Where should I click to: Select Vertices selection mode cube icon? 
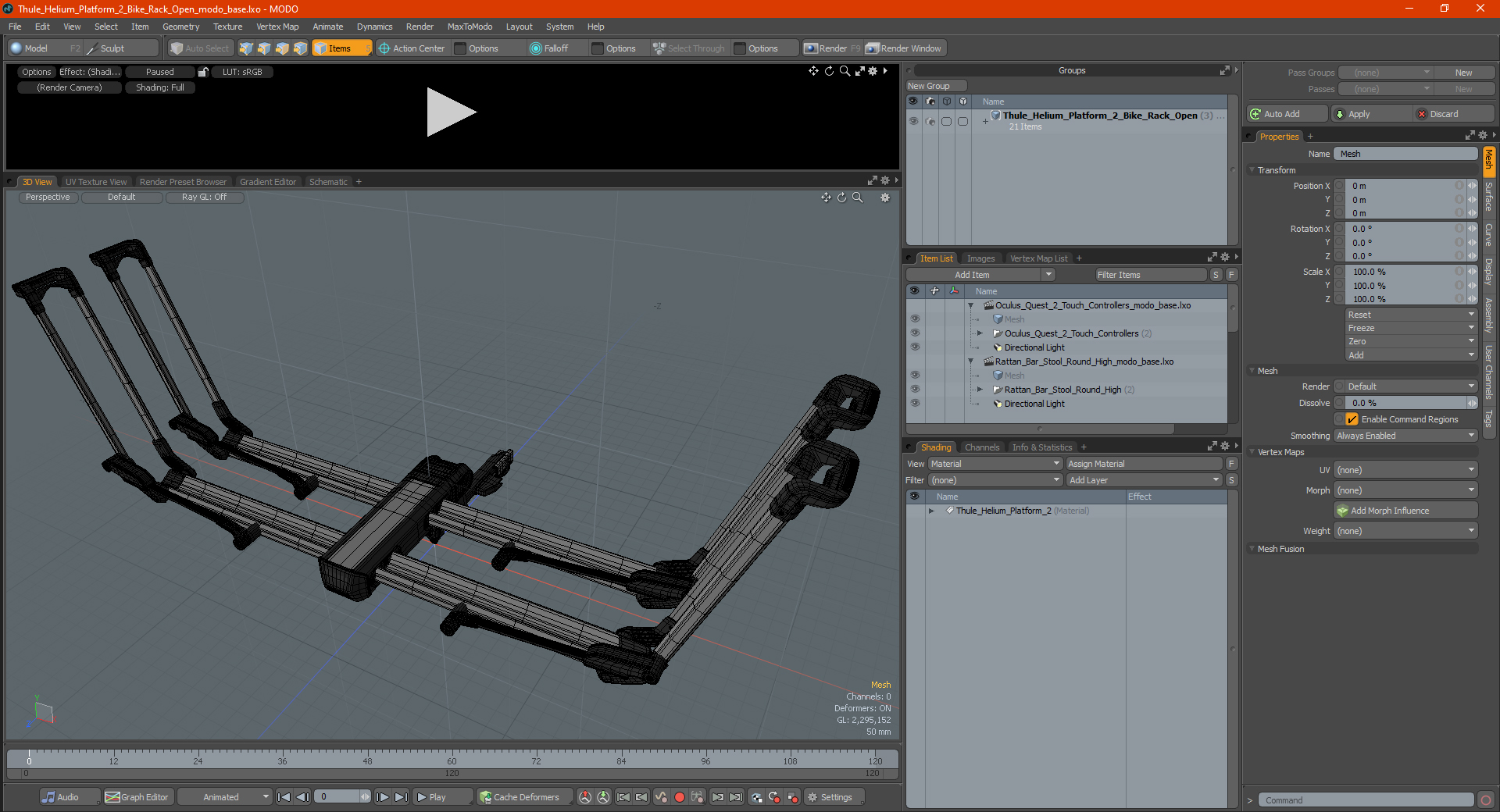point(246,48)
